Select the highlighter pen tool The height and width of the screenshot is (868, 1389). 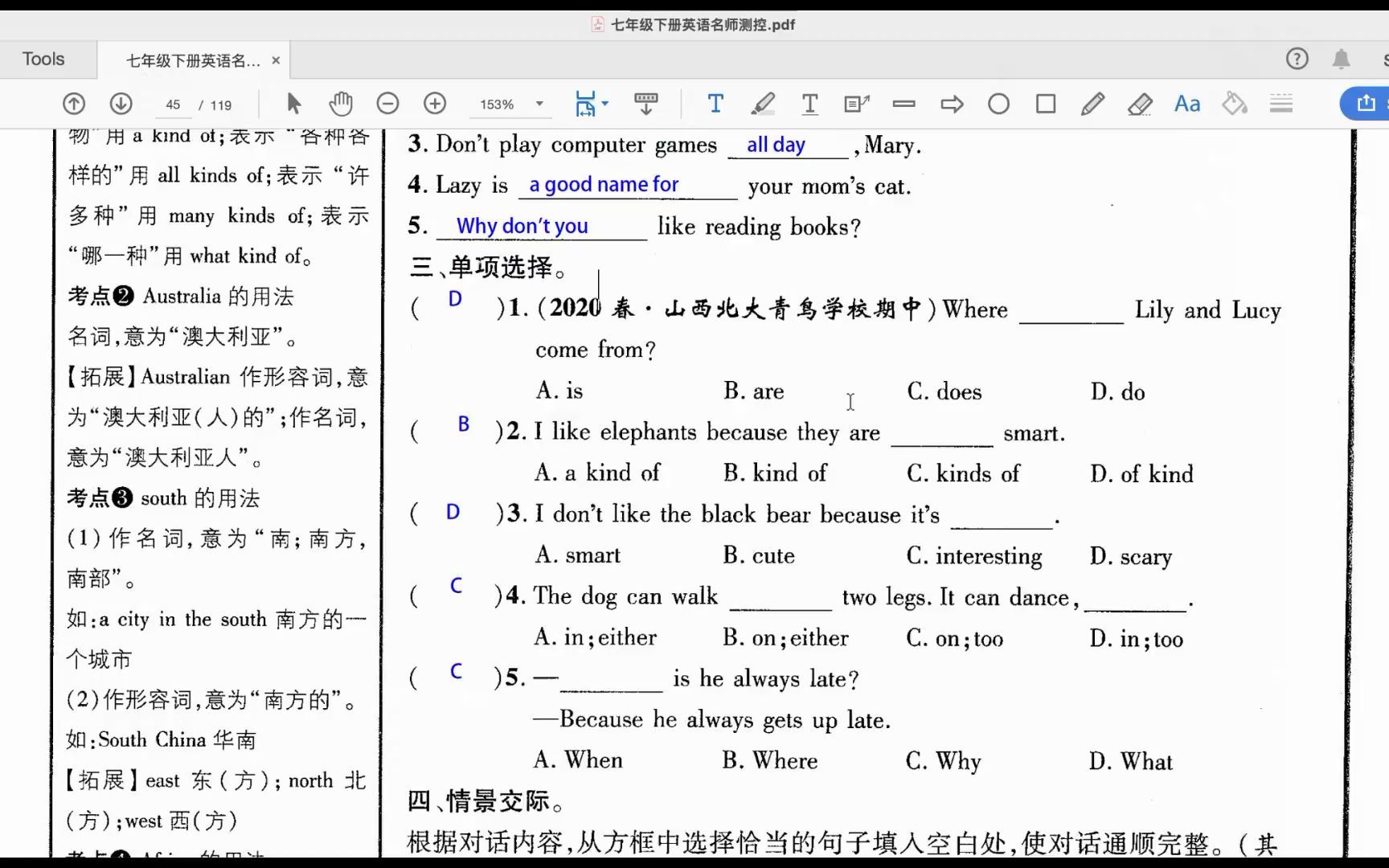click(x=763, y=104)
